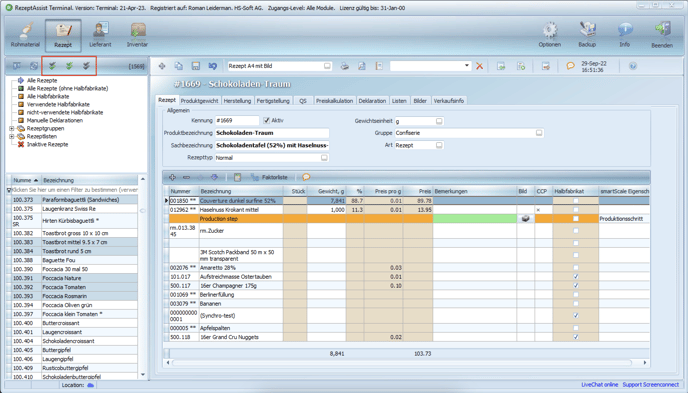The width and height of the screenshot is (688, 393).
Task: Click the recipe list vertical scrollbar down arrow
Action: point(143,375)
